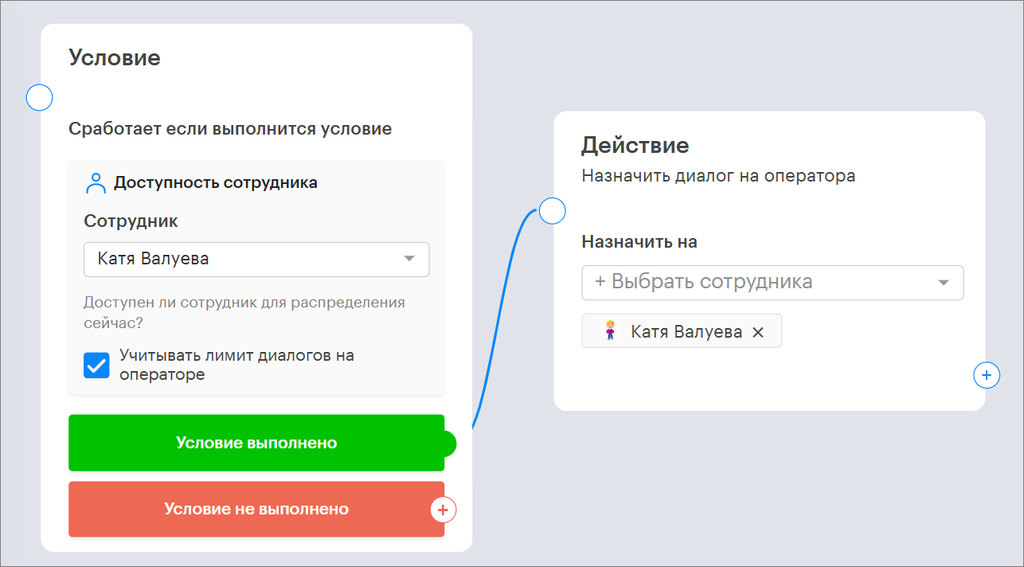Remove Катя Валуева from assigned operators
1024x567 pixels.
(758, 332)
